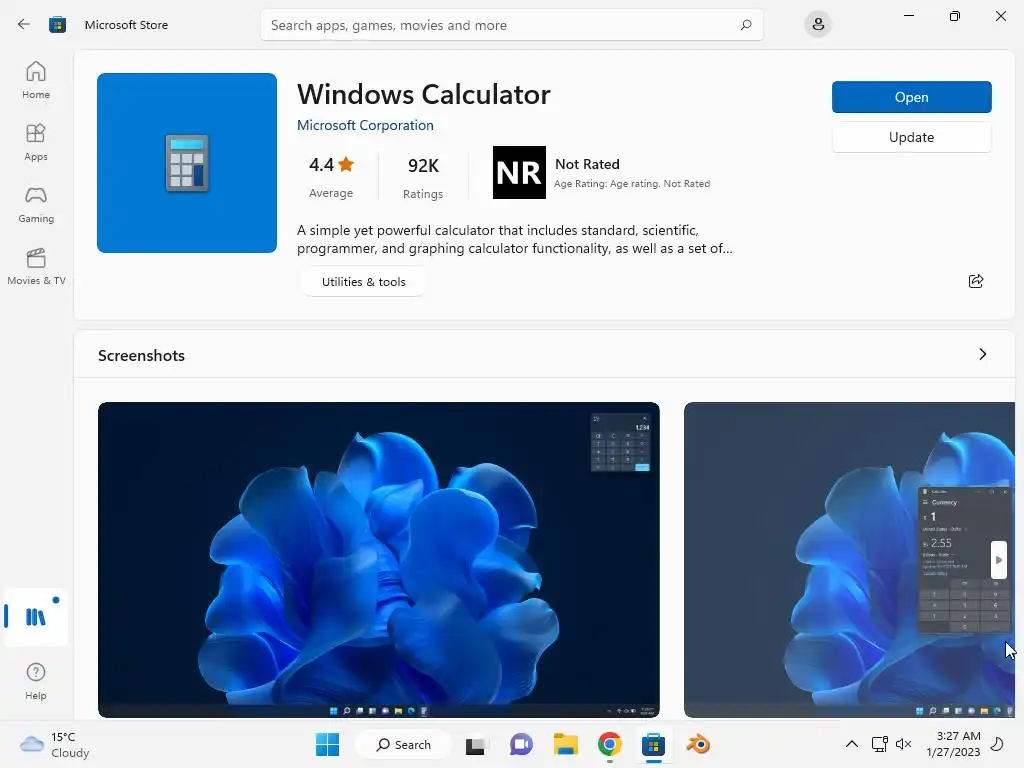Open the user account profile icon
The width and height of the screenshot is (1024, 768).
pyautogui.click(x=818, y=25)
